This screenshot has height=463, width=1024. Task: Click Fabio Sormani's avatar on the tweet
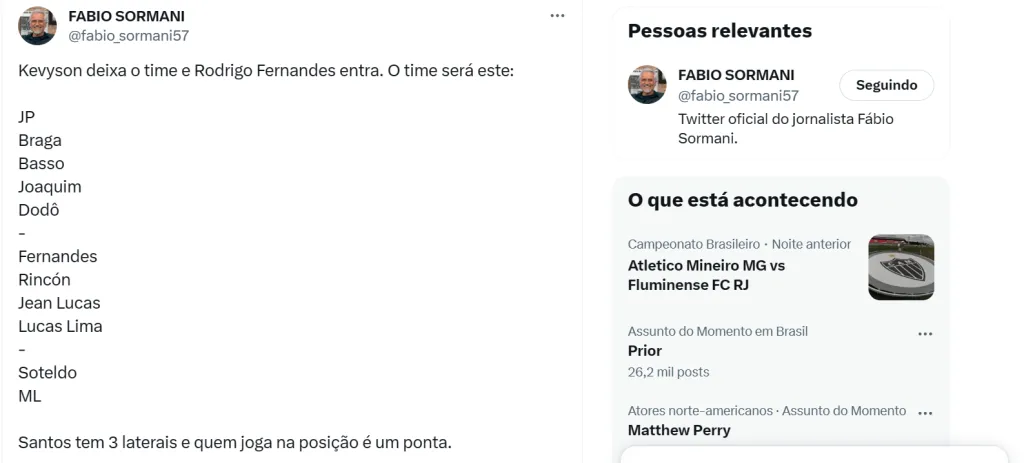(38, 26)
